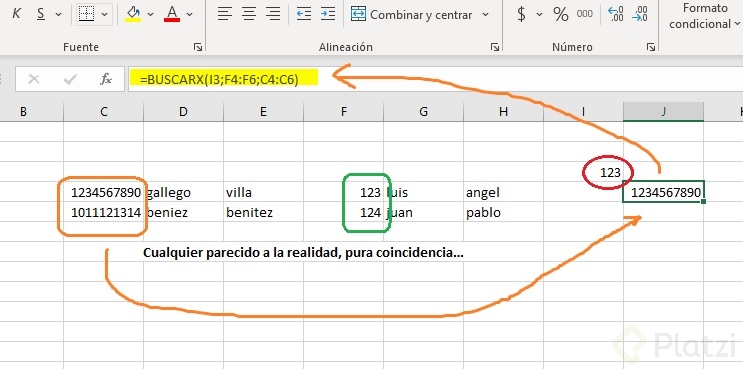Select column C header
This screenshot has width=743, height=369.
pos(104,112)
